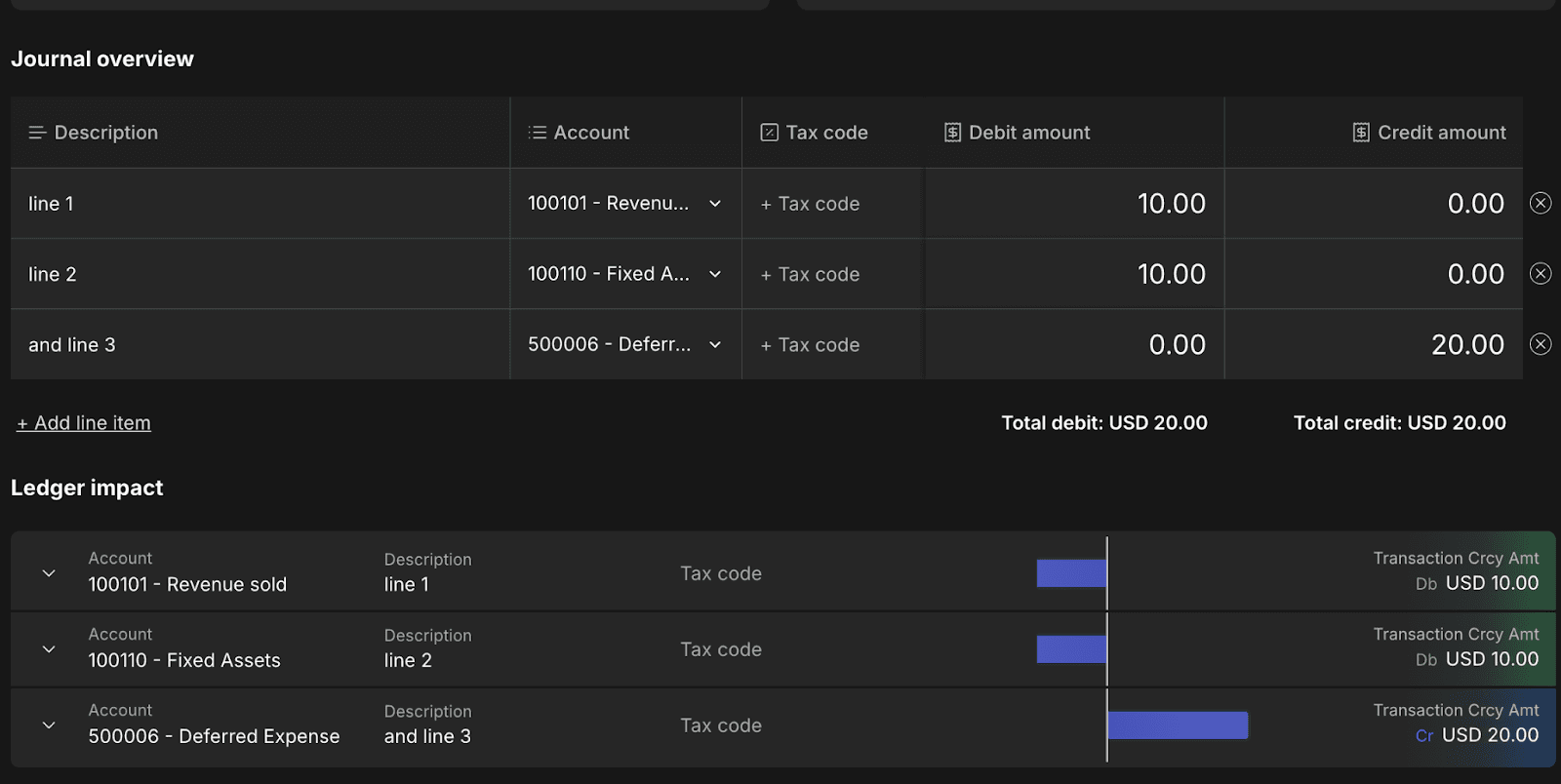Remove 'and line 3' row via X icon

[x=1541, y=344]
